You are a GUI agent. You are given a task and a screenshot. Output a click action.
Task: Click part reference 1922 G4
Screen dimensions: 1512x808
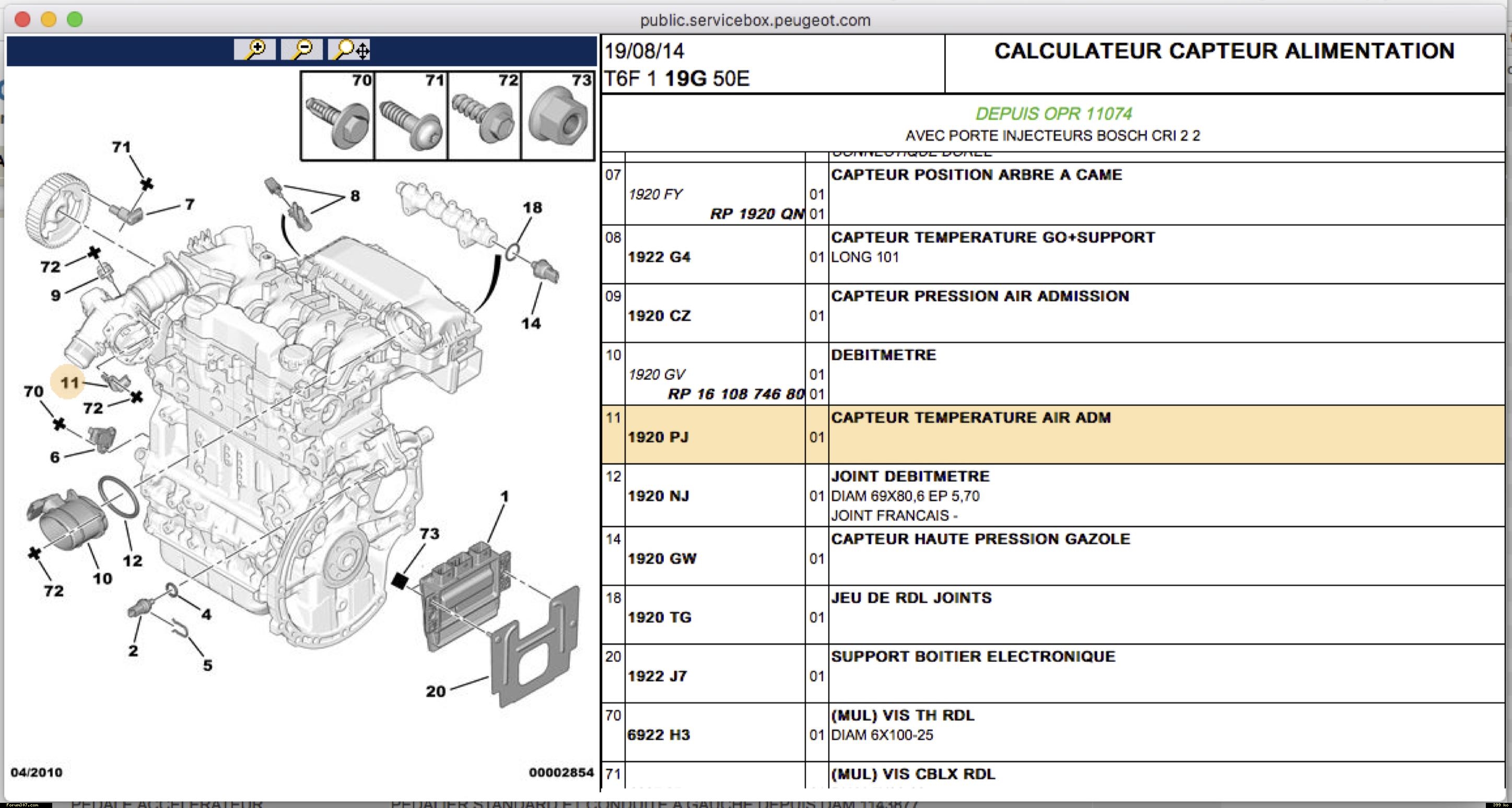pos(659,257)
